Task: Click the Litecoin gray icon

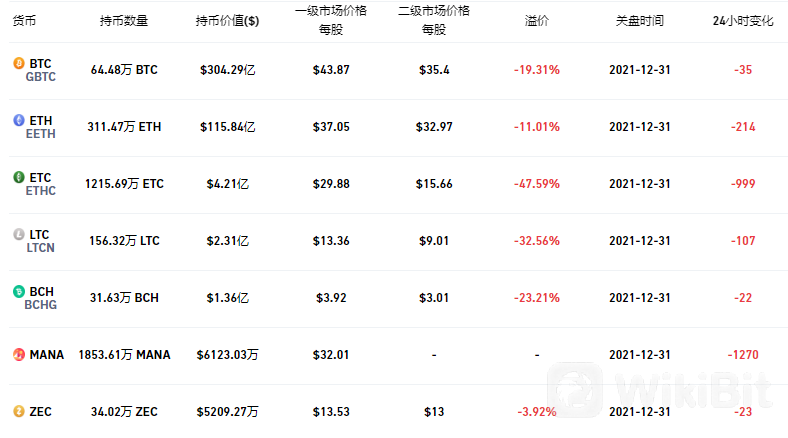Action: 19,234
